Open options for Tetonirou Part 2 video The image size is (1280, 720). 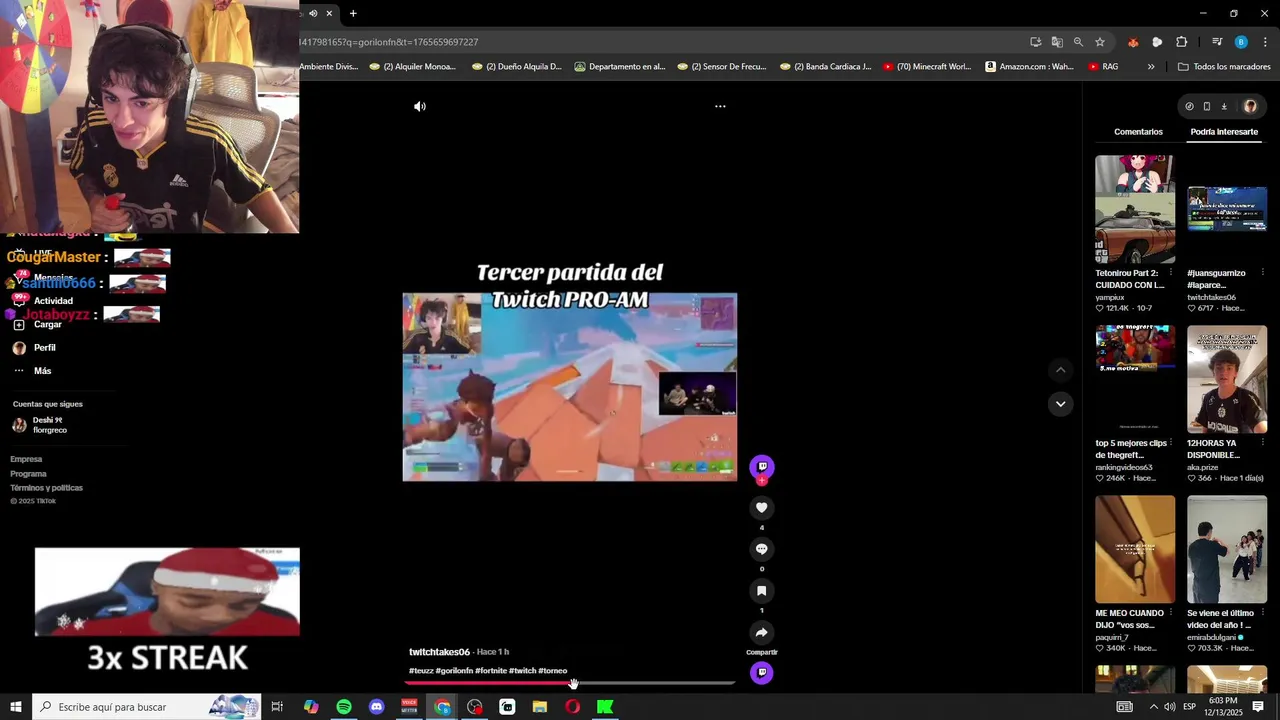point(1171,273)
